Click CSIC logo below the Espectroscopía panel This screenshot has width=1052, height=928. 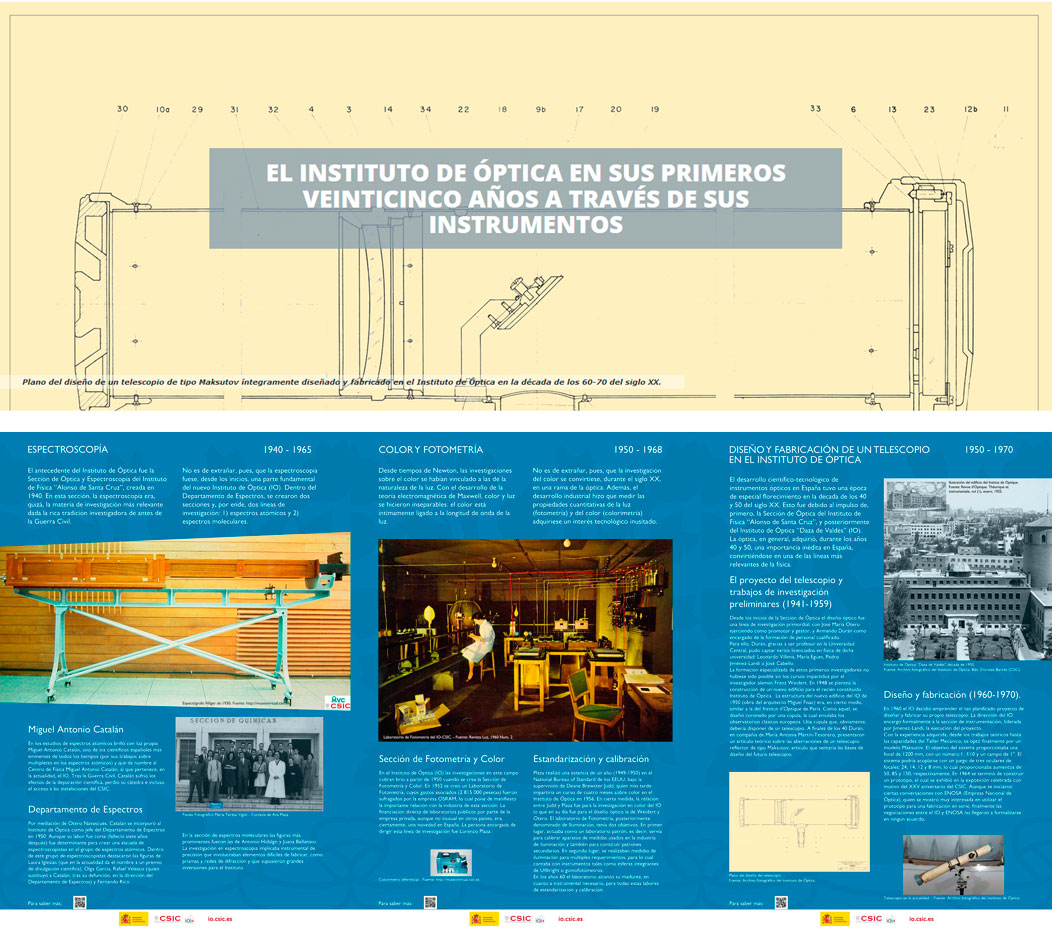(168, 919)
